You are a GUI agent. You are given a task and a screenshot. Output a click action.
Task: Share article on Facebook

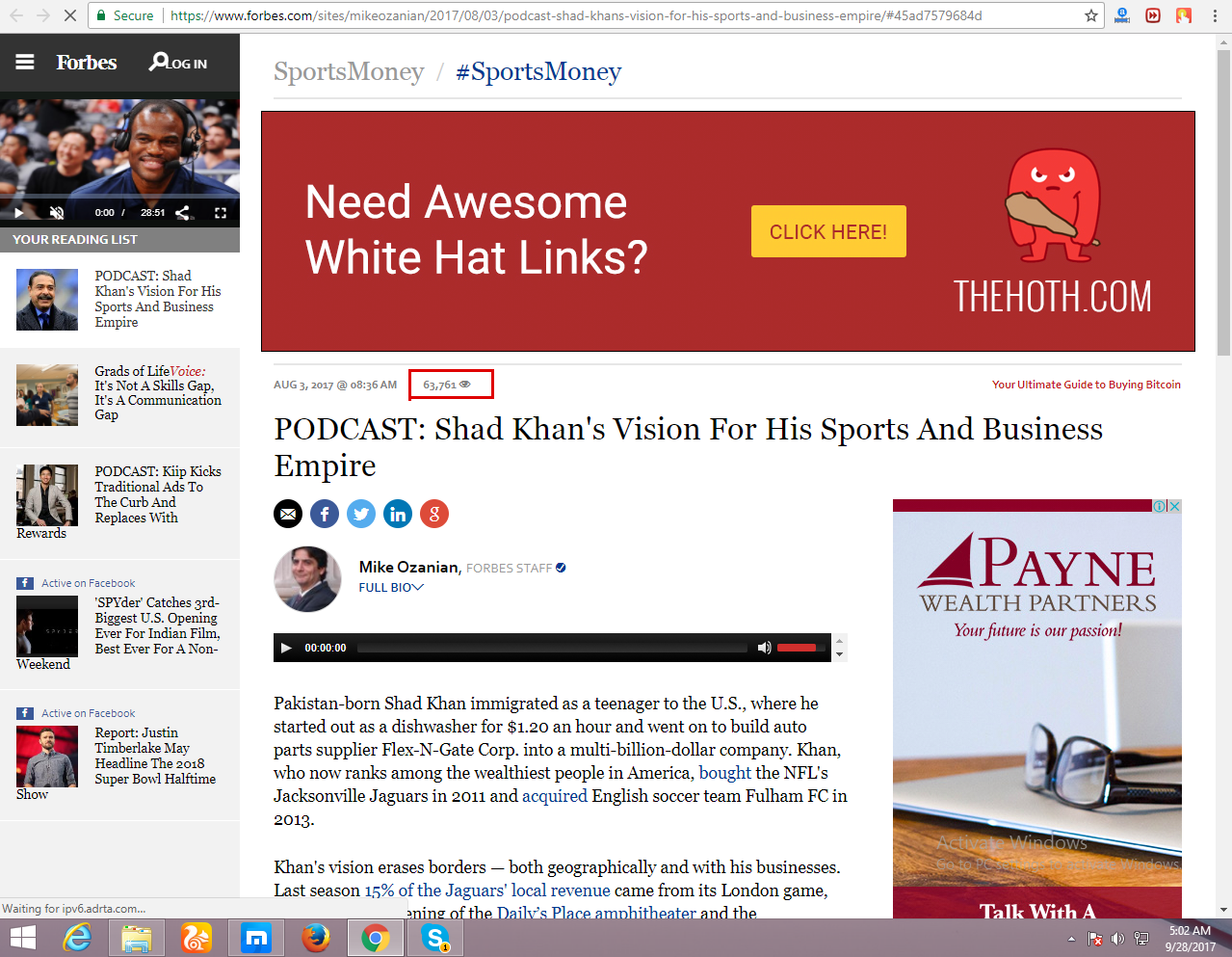click(x=325, y=514)
